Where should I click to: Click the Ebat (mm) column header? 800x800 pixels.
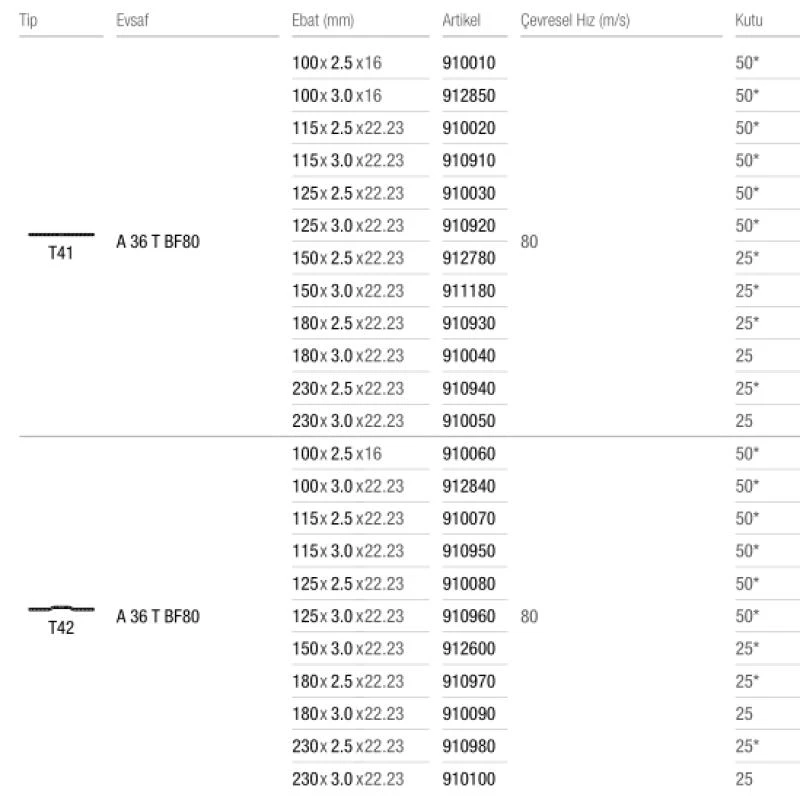[323, 20]
